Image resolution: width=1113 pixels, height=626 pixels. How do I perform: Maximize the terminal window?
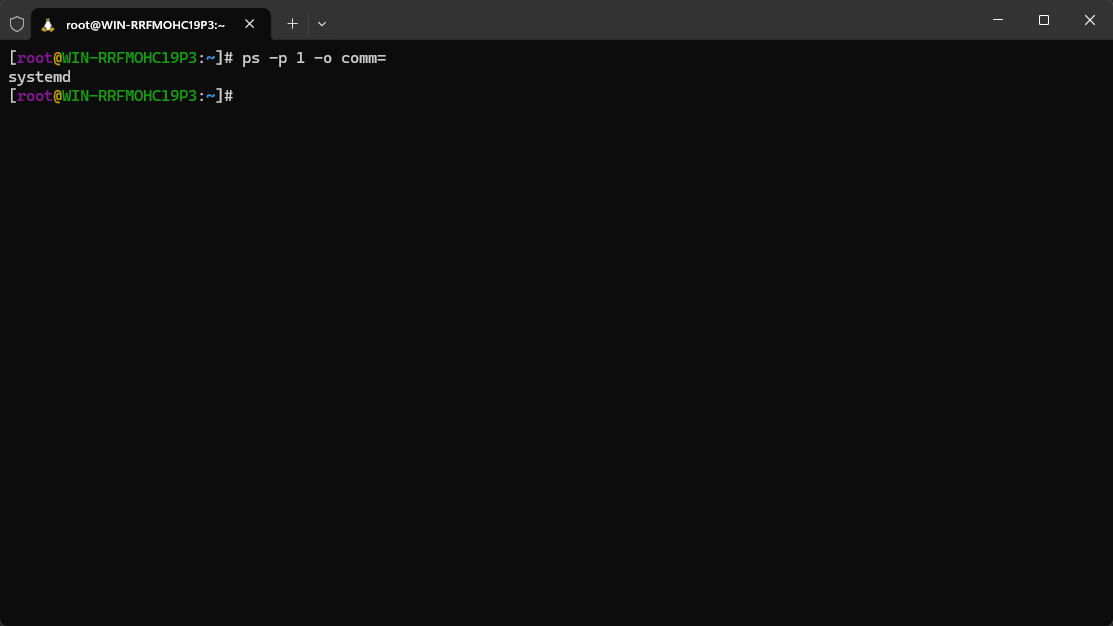tap(1043, 20)
